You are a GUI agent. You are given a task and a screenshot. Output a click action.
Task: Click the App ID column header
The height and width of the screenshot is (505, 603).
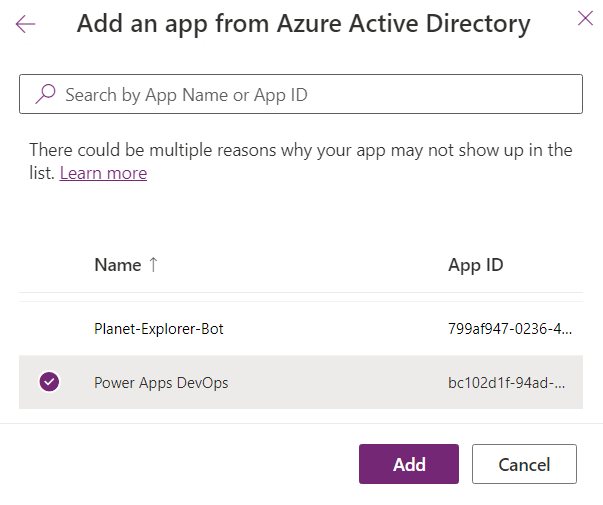[475, 265]
